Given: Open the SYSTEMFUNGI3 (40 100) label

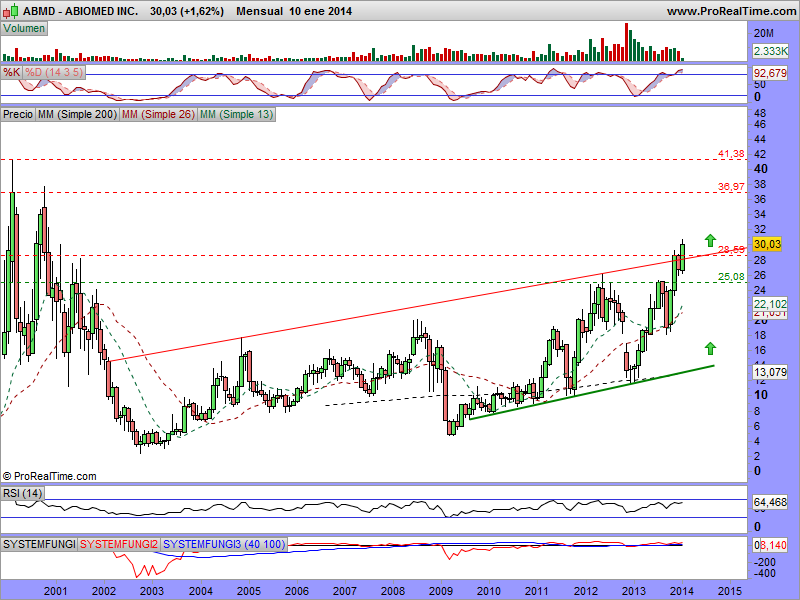Looking at the screenshot, I should pyautogui.click(x=224, y=544).
